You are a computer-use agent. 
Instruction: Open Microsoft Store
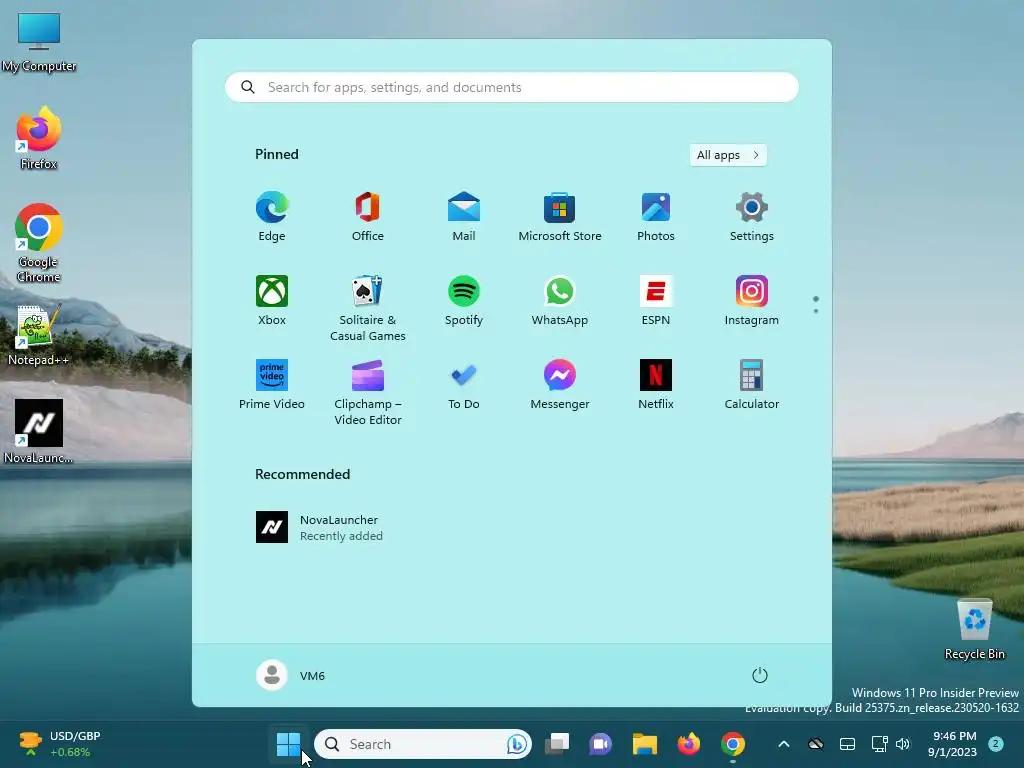coord(560,217)
